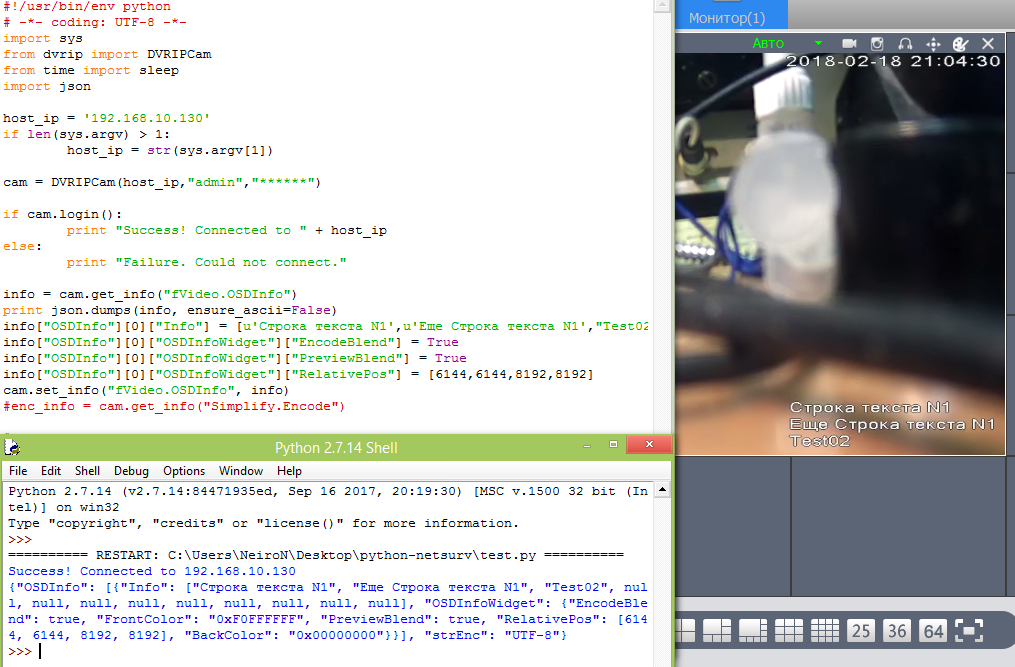This screenshot has height=667, width=1015.
Task: Select the 36-channel view layout
Action: coord(897,630)
